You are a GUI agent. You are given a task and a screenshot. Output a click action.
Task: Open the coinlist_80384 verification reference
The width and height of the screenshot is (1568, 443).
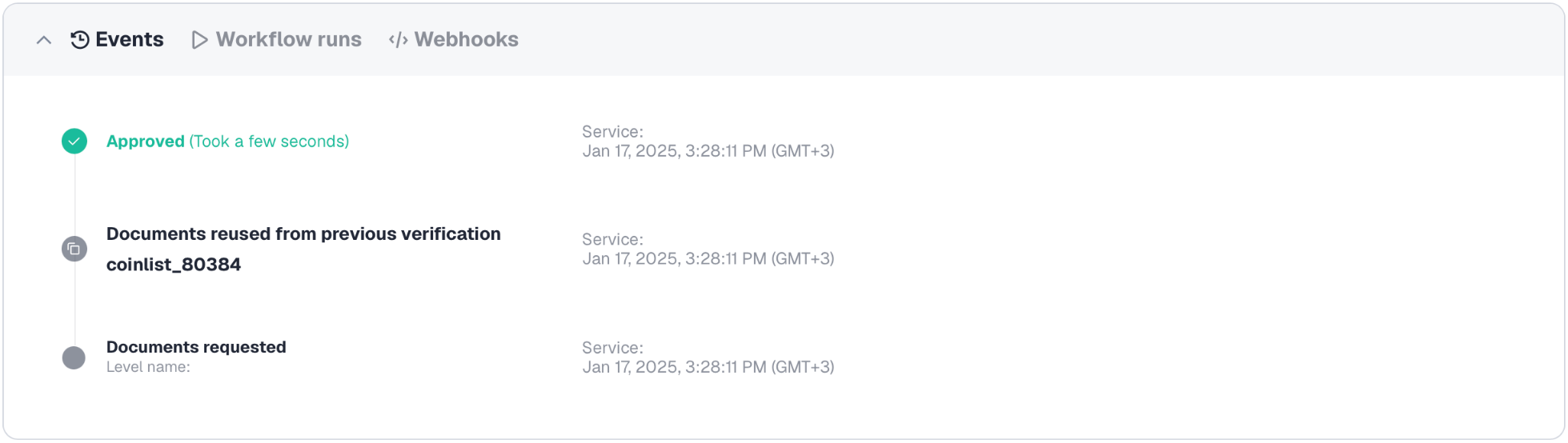174,265
